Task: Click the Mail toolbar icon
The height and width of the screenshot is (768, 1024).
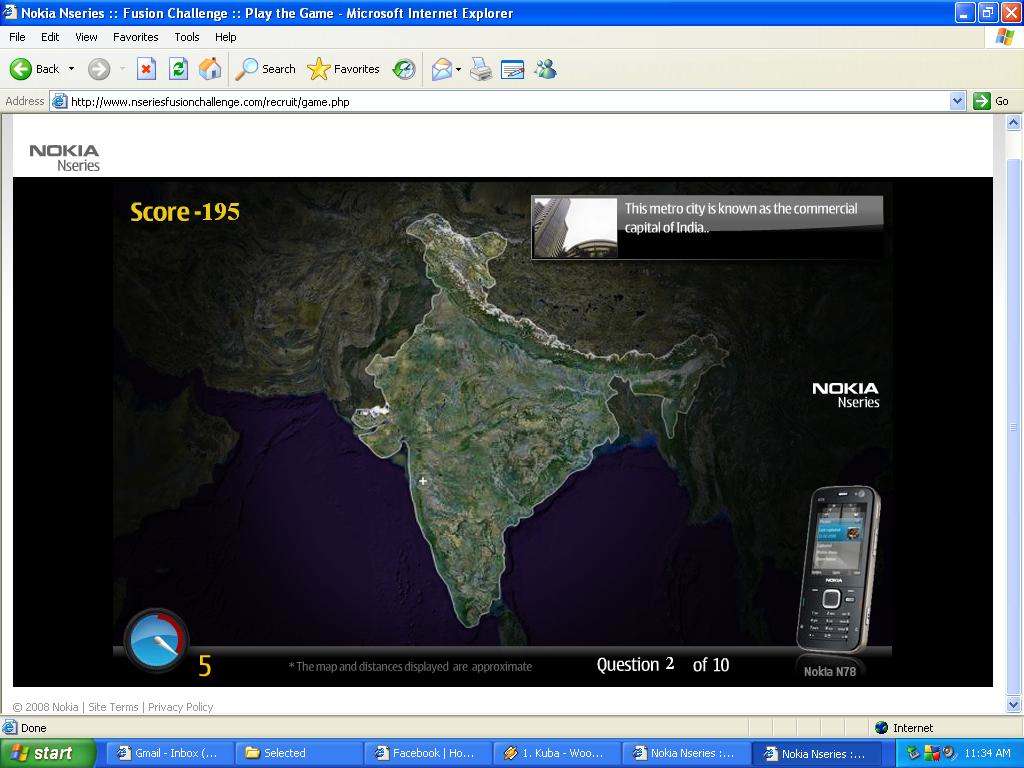Action: 441,69
